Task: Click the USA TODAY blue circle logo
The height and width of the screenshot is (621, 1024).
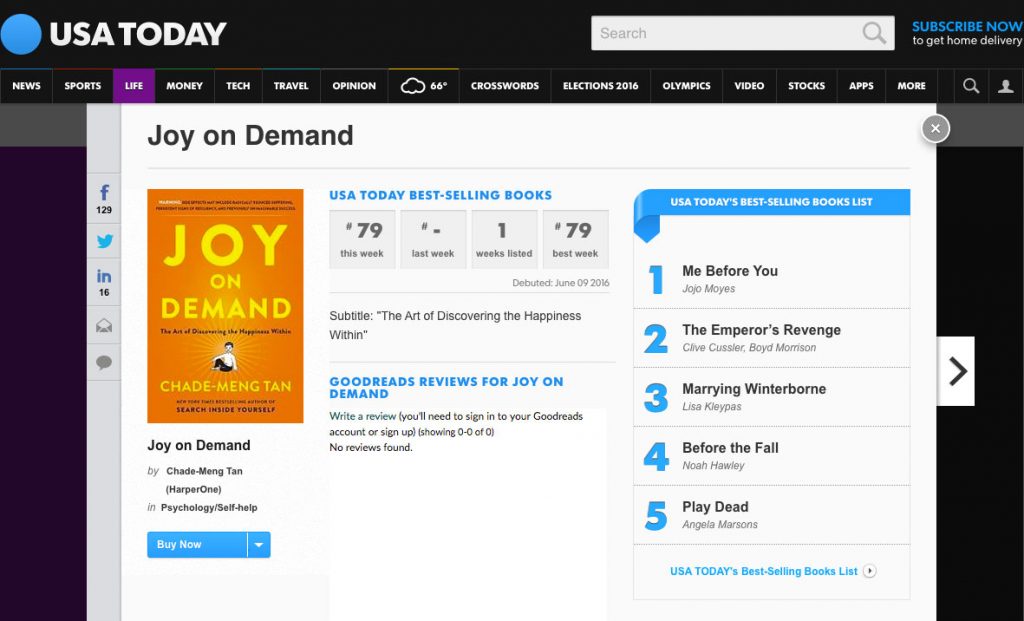Action: coord(20,34)
